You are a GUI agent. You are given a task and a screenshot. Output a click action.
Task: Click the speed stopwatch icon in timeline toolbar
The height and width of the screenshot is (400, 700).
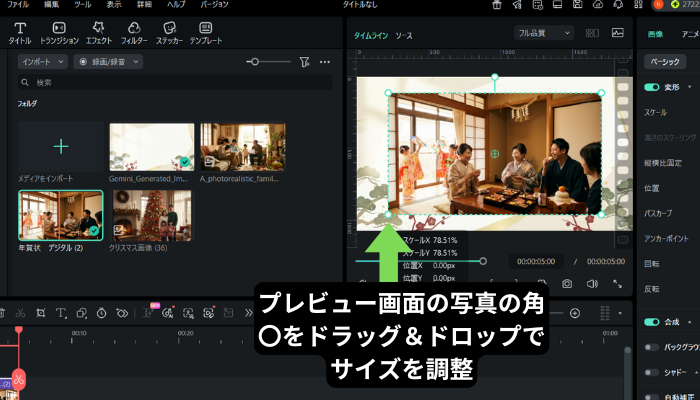tap(102, 313)
